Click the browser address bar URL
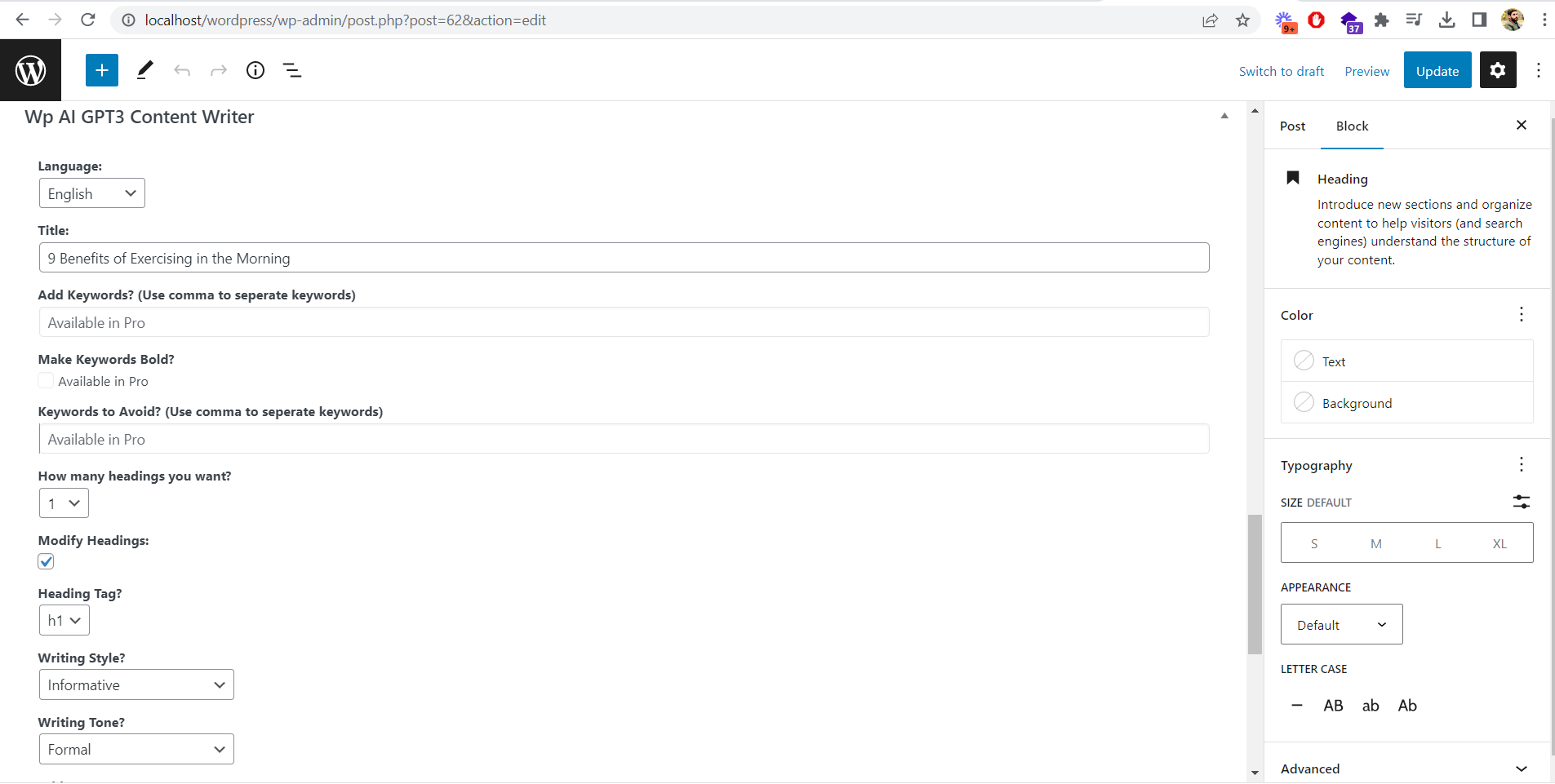 point(345,20)
